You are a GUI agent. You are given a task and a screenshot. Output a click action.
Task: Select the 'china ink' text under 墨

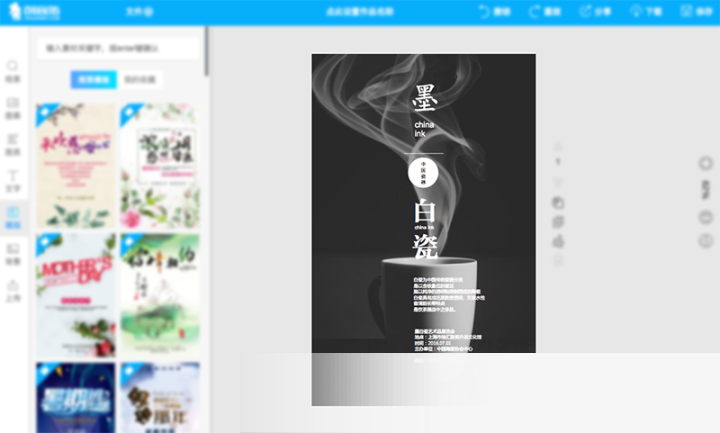pos(423,129)
